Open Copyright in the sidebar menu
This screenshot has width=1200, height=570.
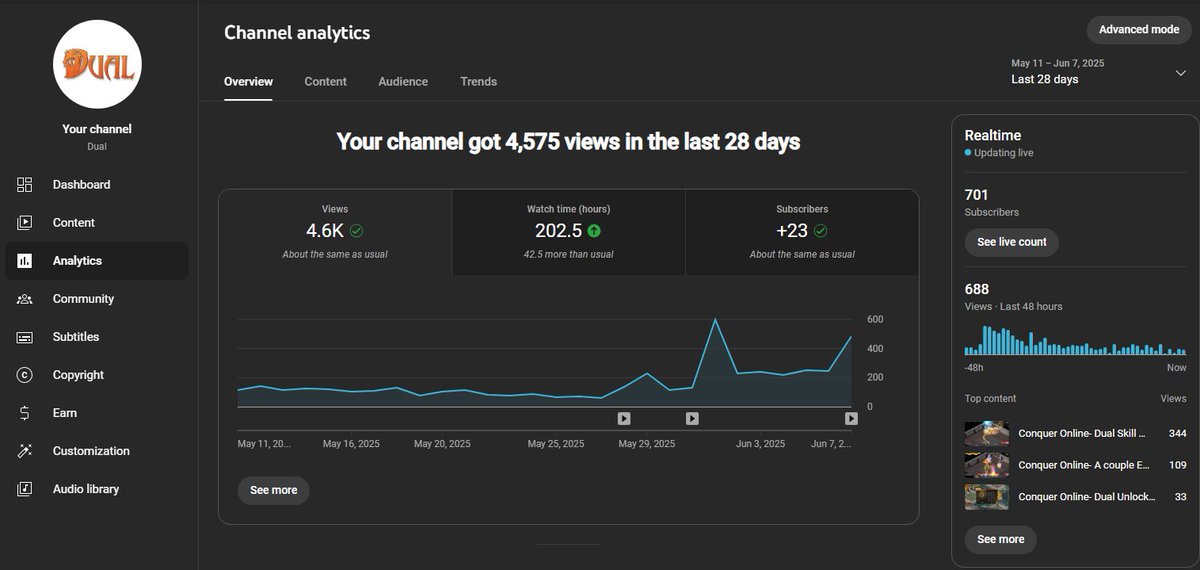coord(96,375)
